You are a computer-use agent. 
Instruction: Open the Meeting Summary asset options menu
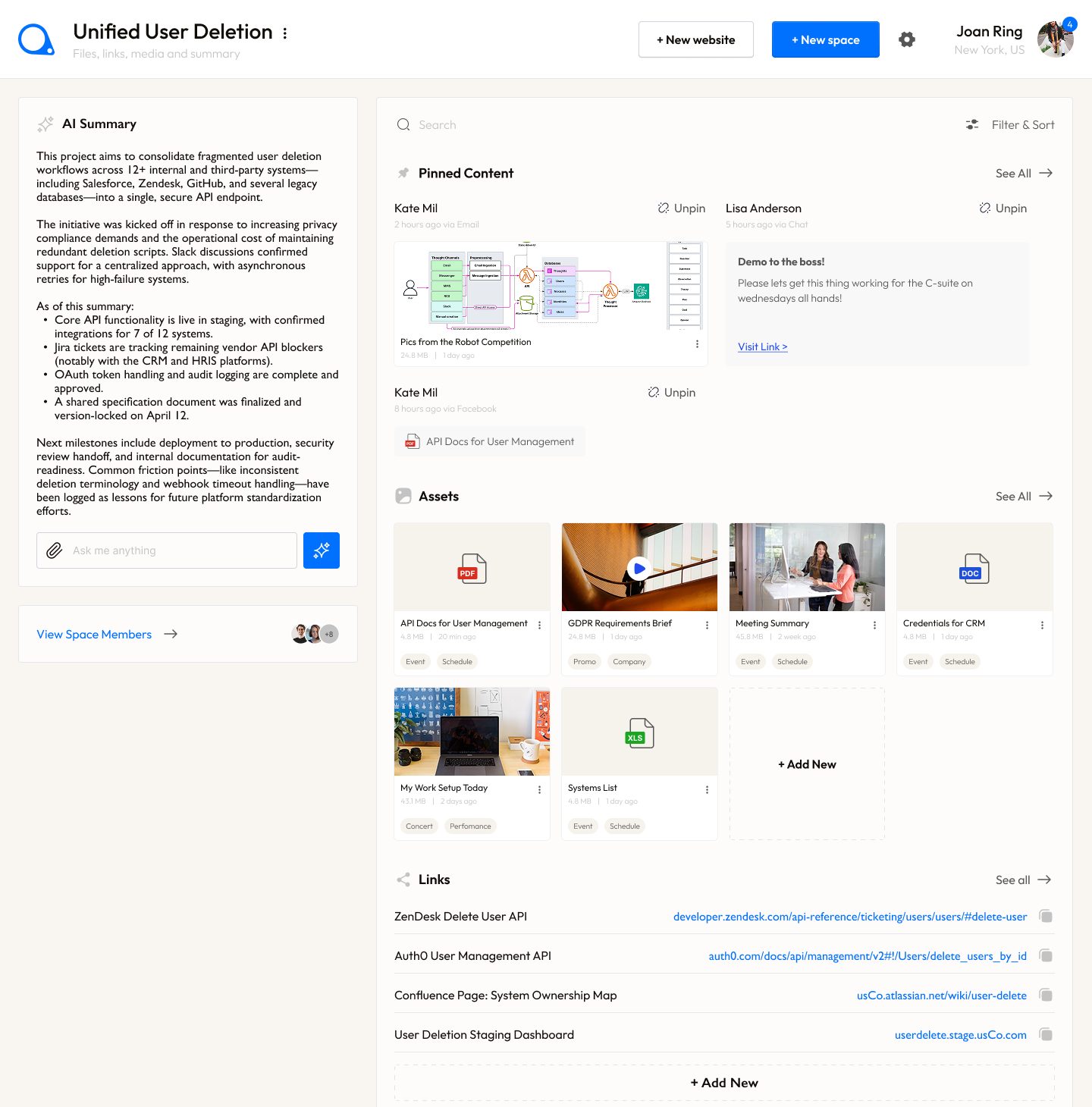coord(874,626)
